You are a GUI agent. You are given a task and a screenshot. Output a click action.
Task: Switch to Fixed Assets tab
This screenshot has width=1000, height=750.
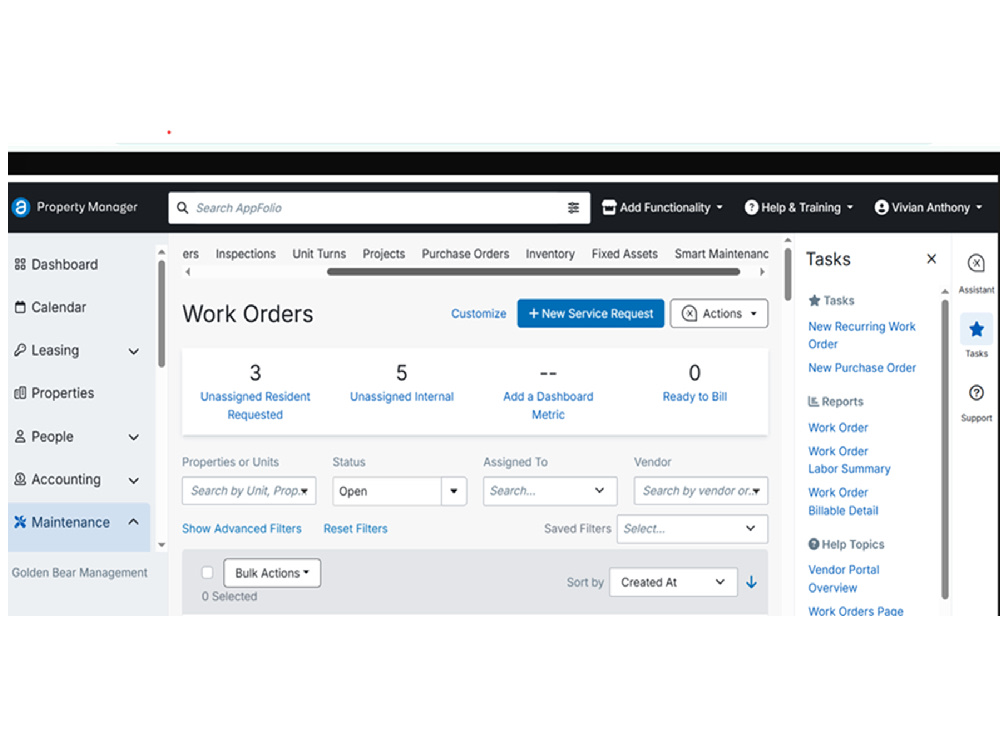tap(624, 254)
